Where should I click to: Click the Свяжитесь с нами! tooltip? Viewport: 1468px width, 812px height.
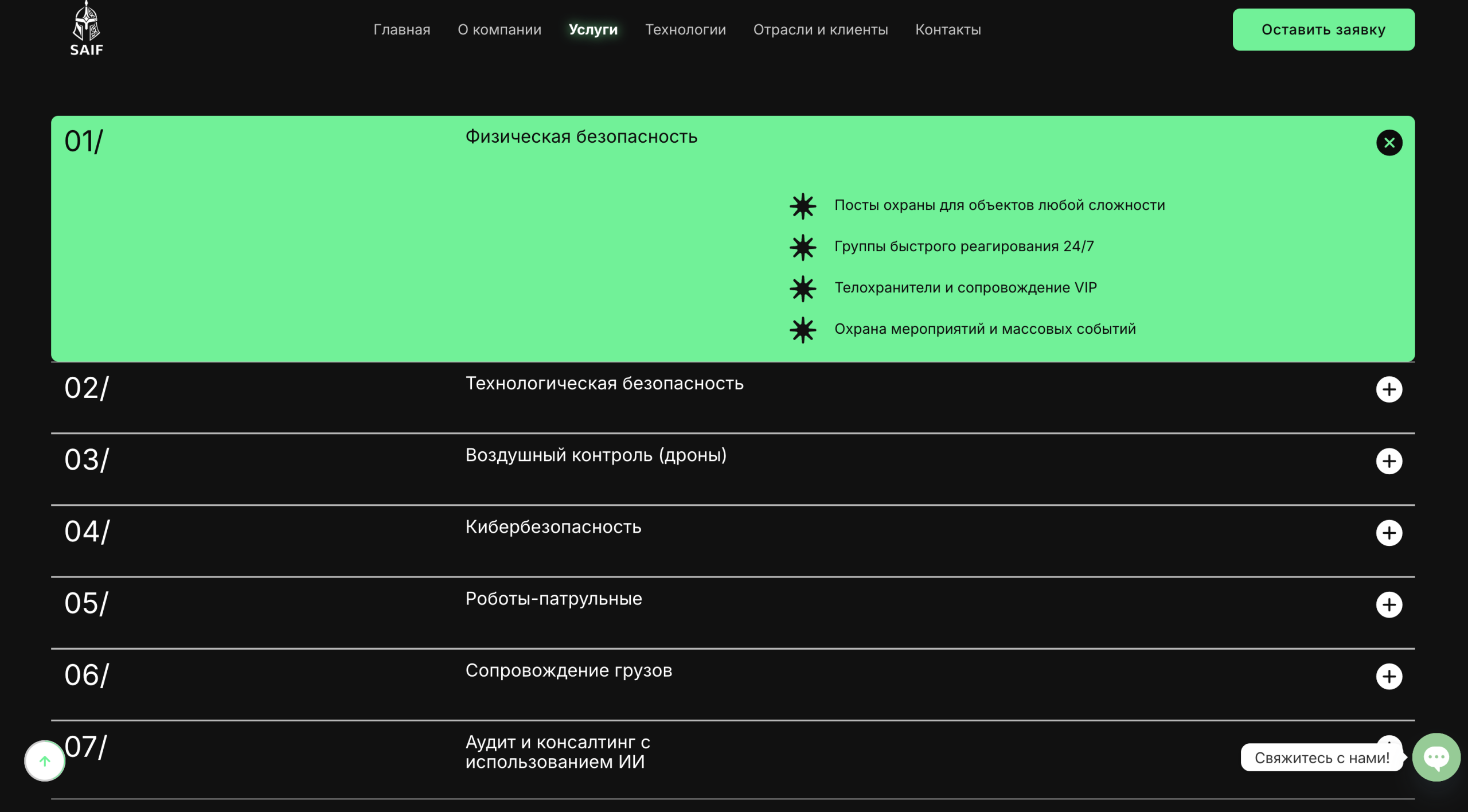[x=1321, y=758]
